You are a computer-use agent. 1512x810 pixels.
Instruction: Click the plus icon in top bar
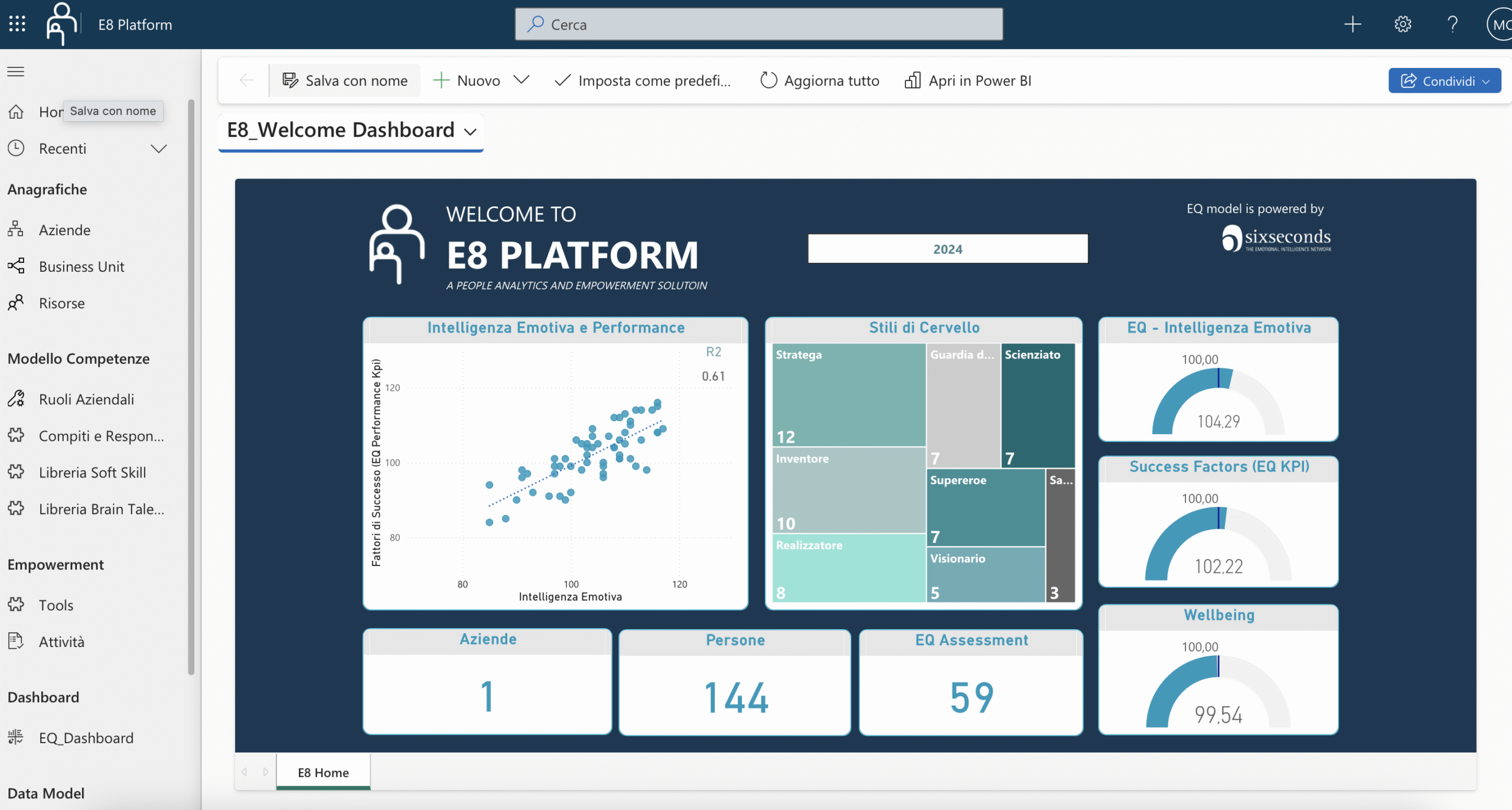[1353, 24]
